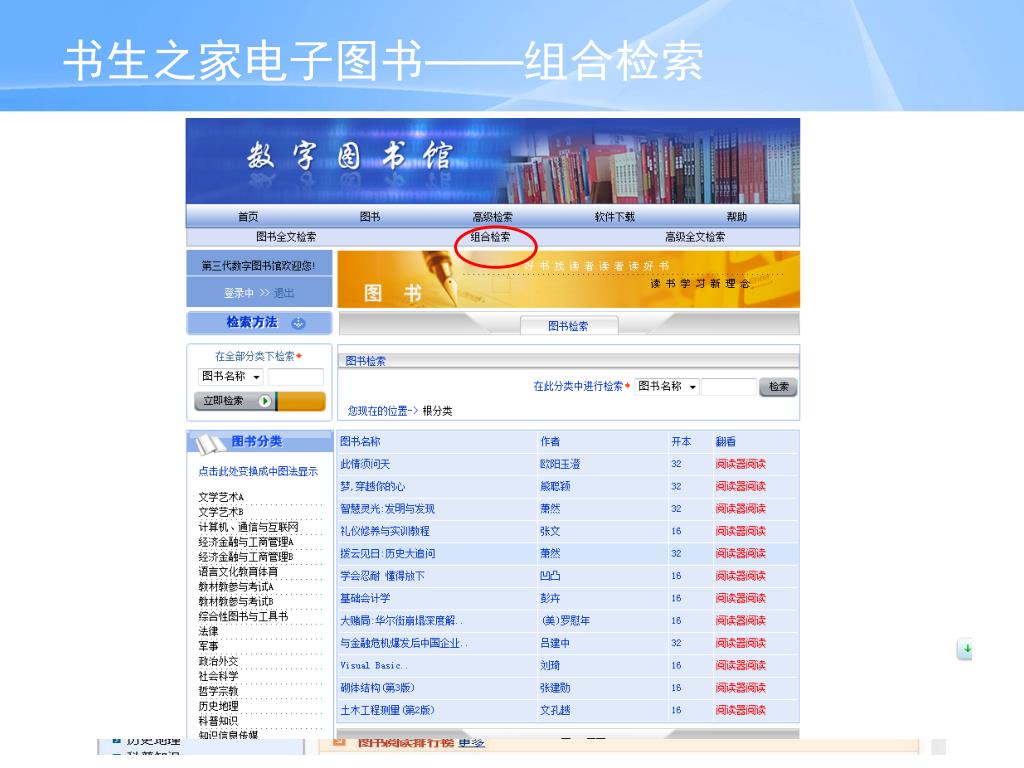Go to 图书全文检索
The image size is (1024, 768).
[x=286, y=236]
